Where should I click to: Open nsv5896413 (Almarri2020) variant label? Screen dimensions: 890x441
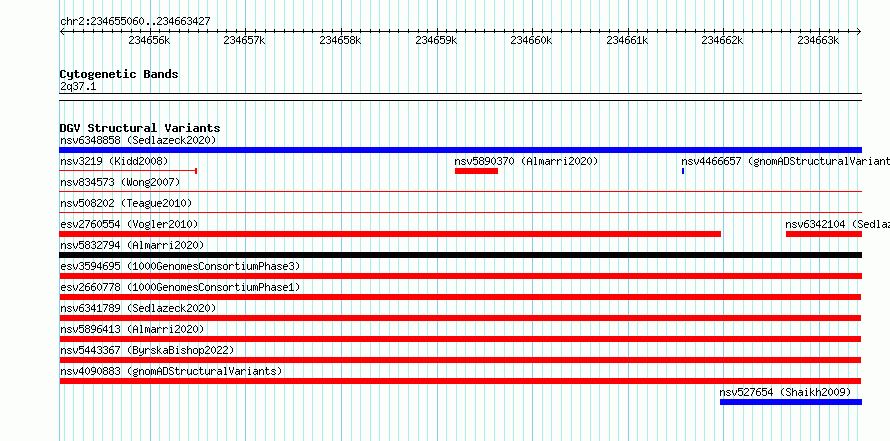(132, 329)
